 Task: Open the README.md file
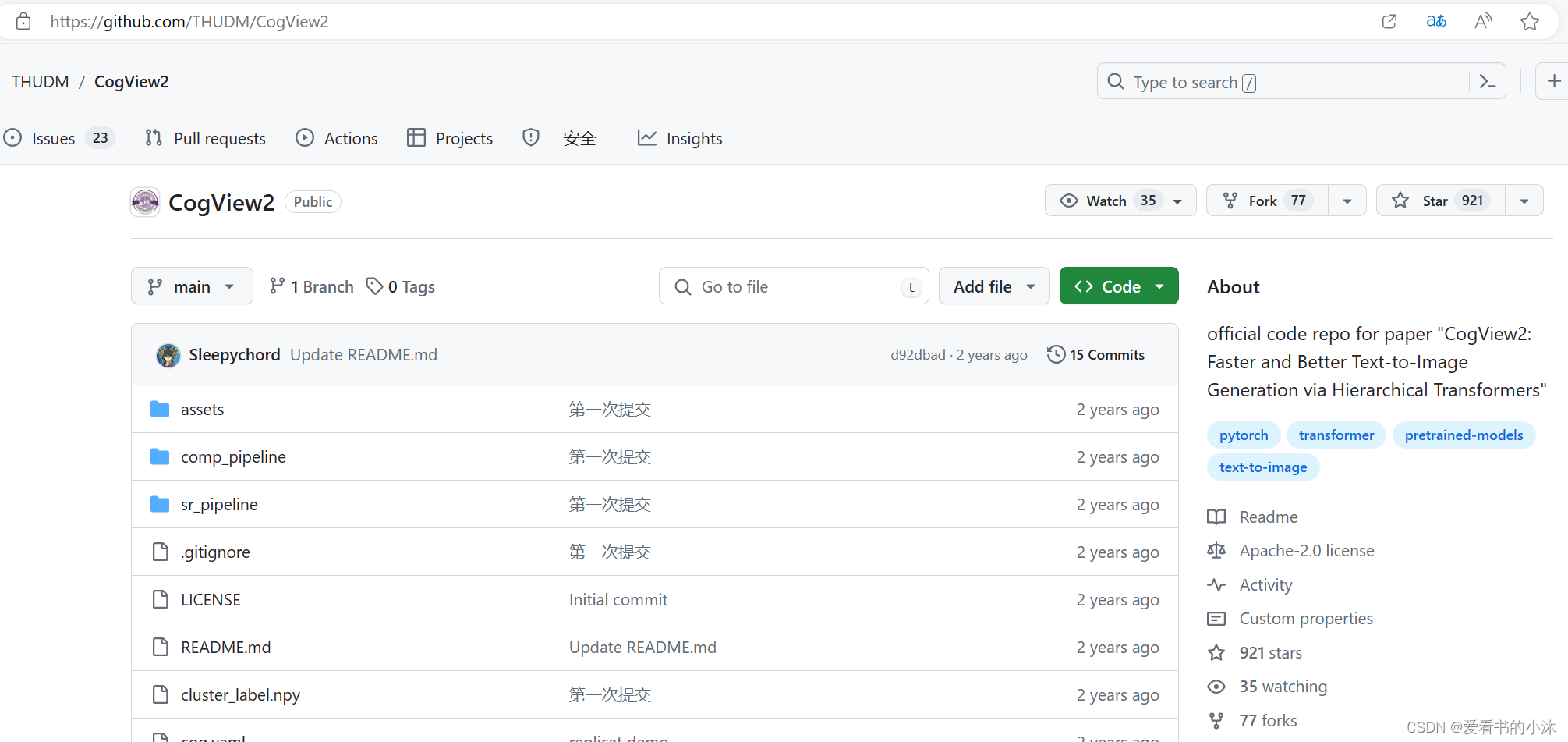pos(226,648)
